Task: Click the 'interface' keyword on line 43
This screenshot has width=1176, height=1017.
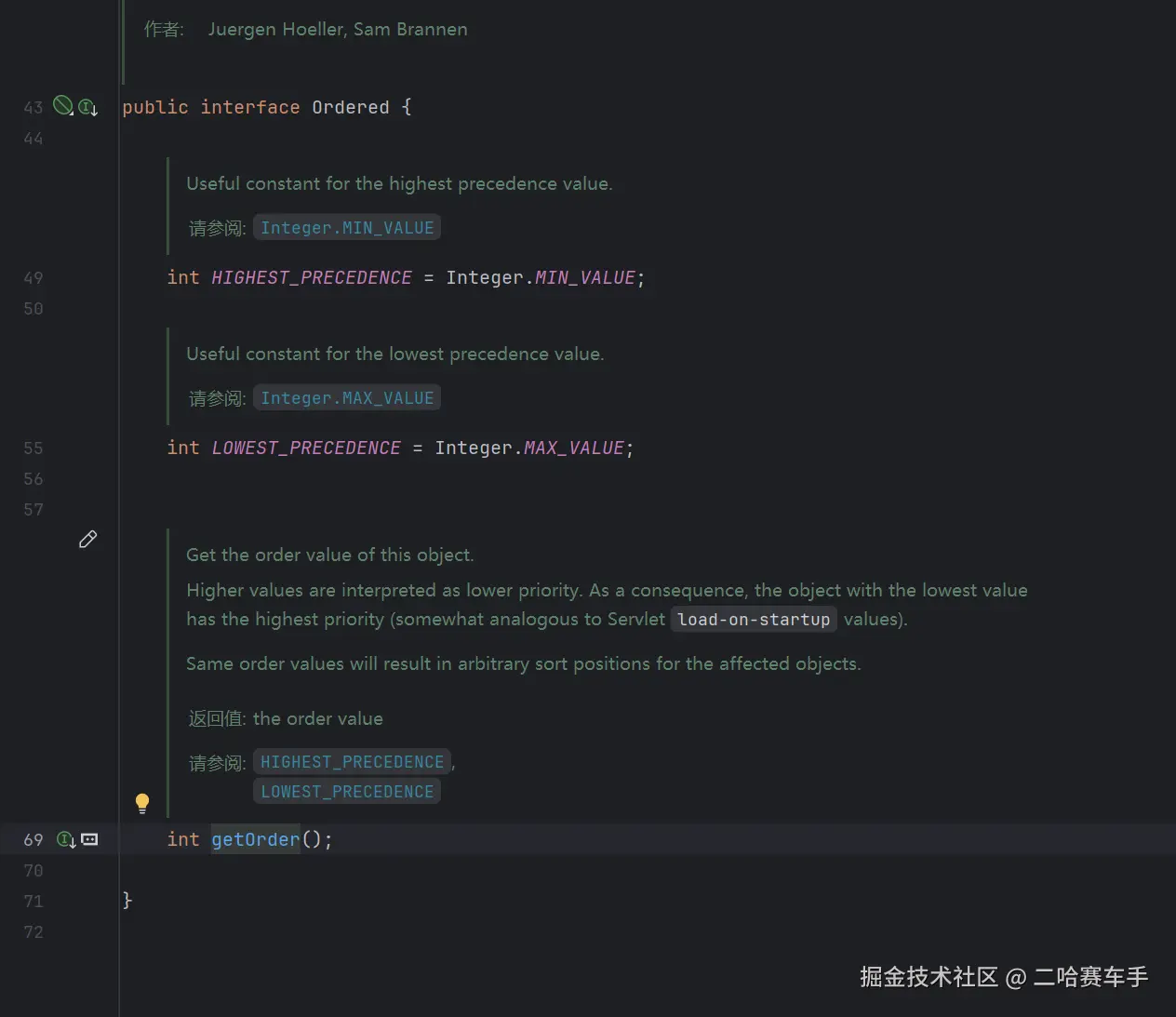Action: (x=250, y=107)
